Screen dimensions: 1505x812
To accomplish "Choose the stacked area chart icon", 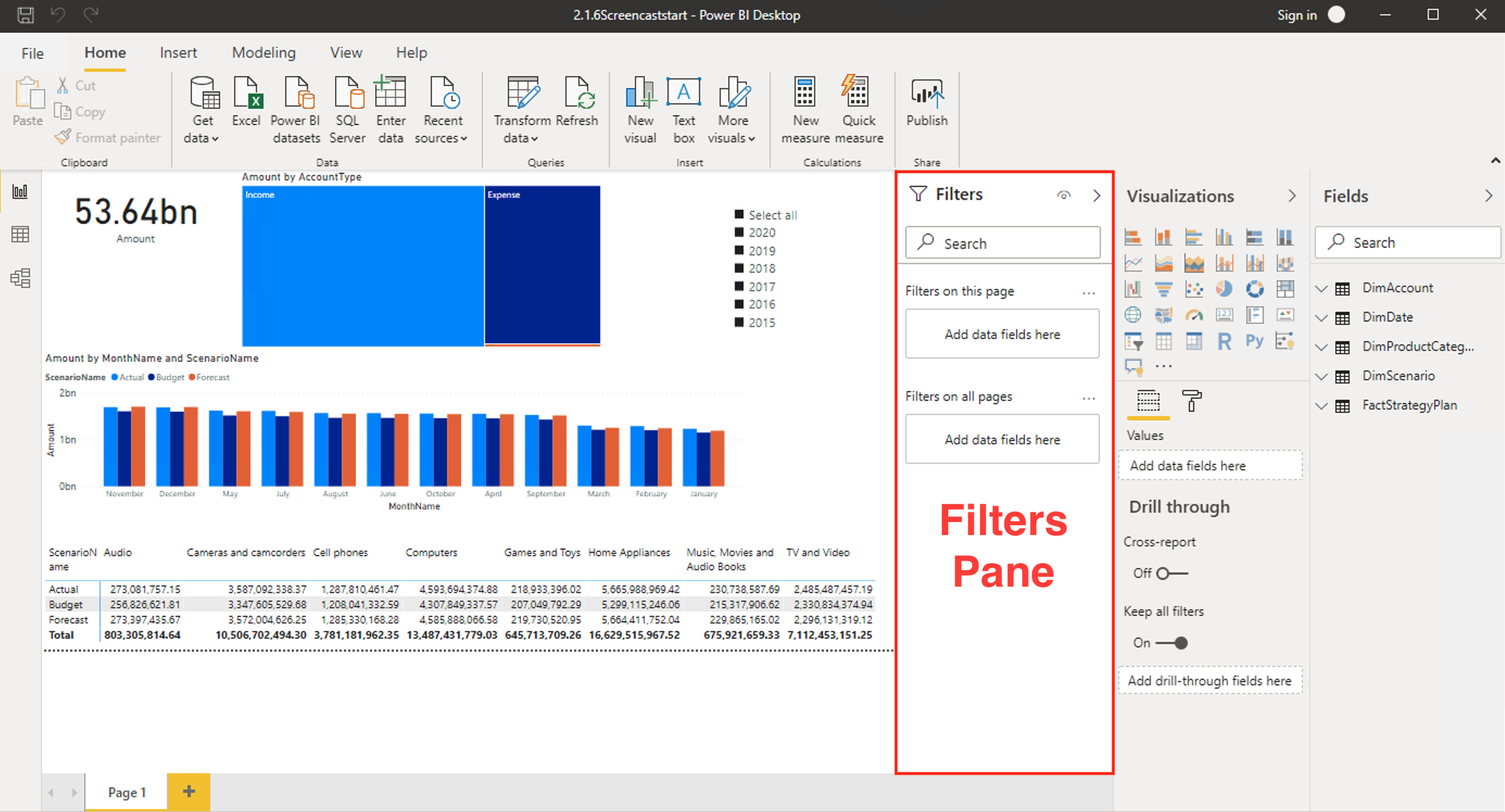I will [1194, 263].
